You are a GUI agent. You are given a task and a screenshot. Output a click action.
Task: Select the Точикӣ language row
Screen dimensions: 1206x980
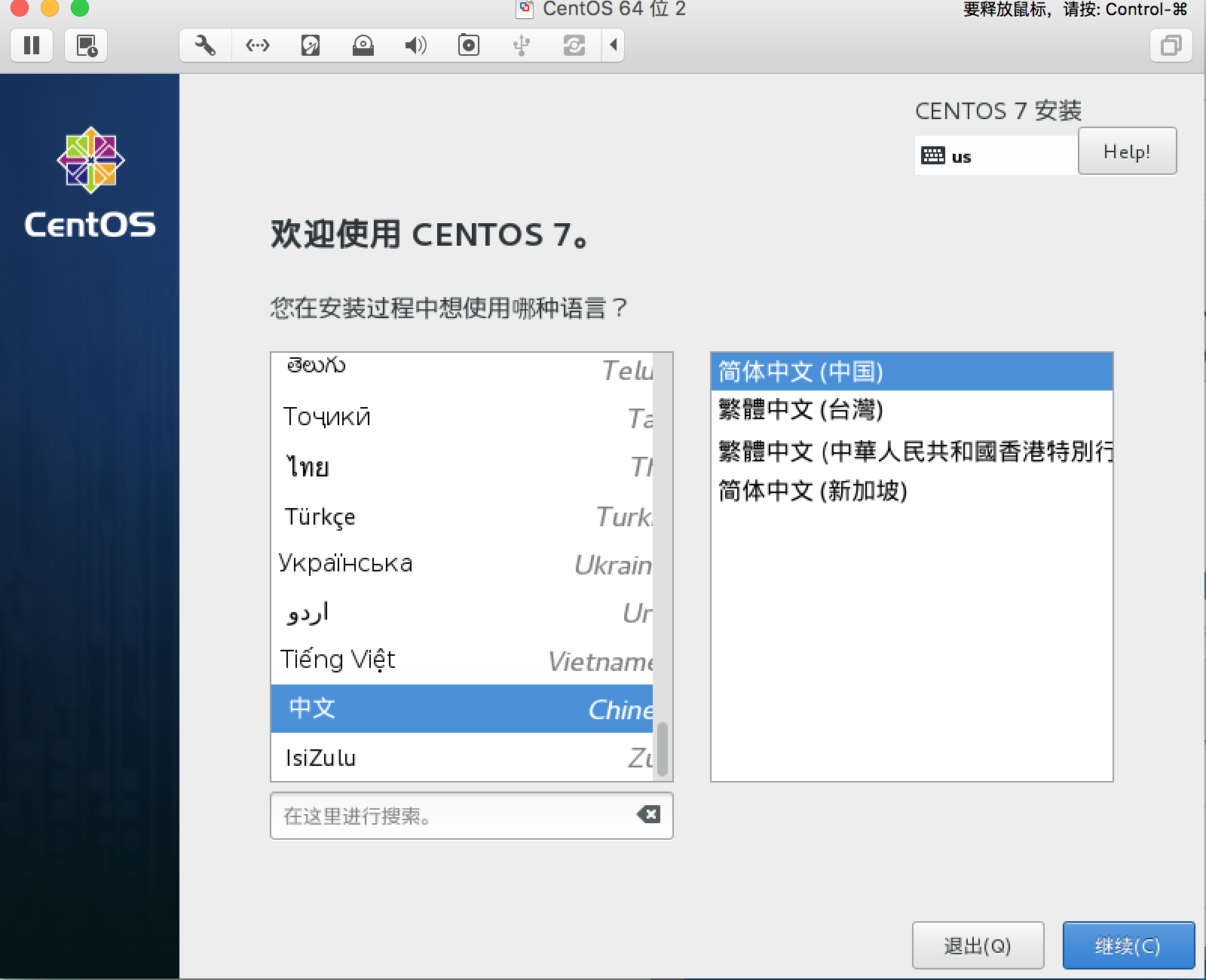[462, 417]
